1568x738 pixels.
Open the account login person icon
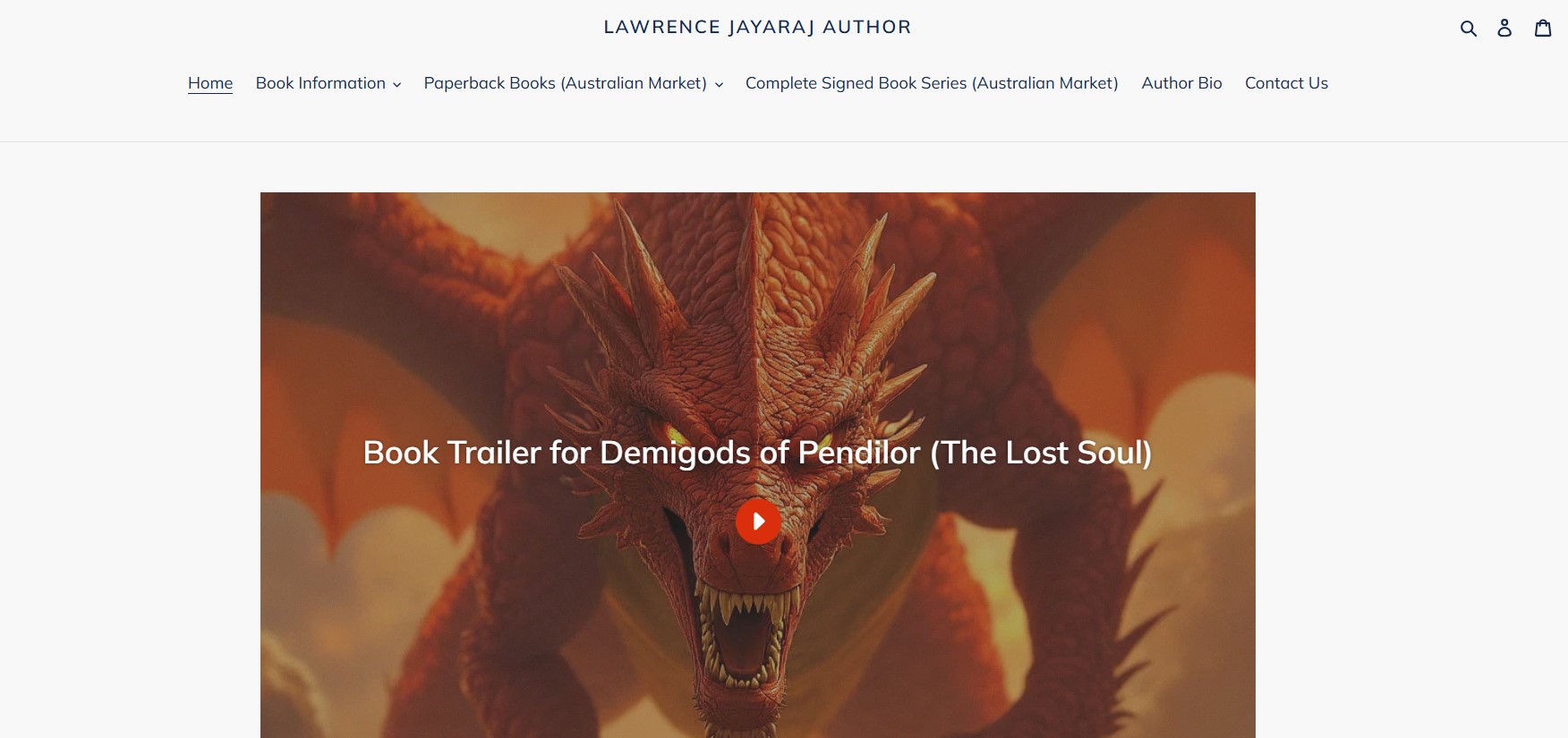click(1504, 28)
